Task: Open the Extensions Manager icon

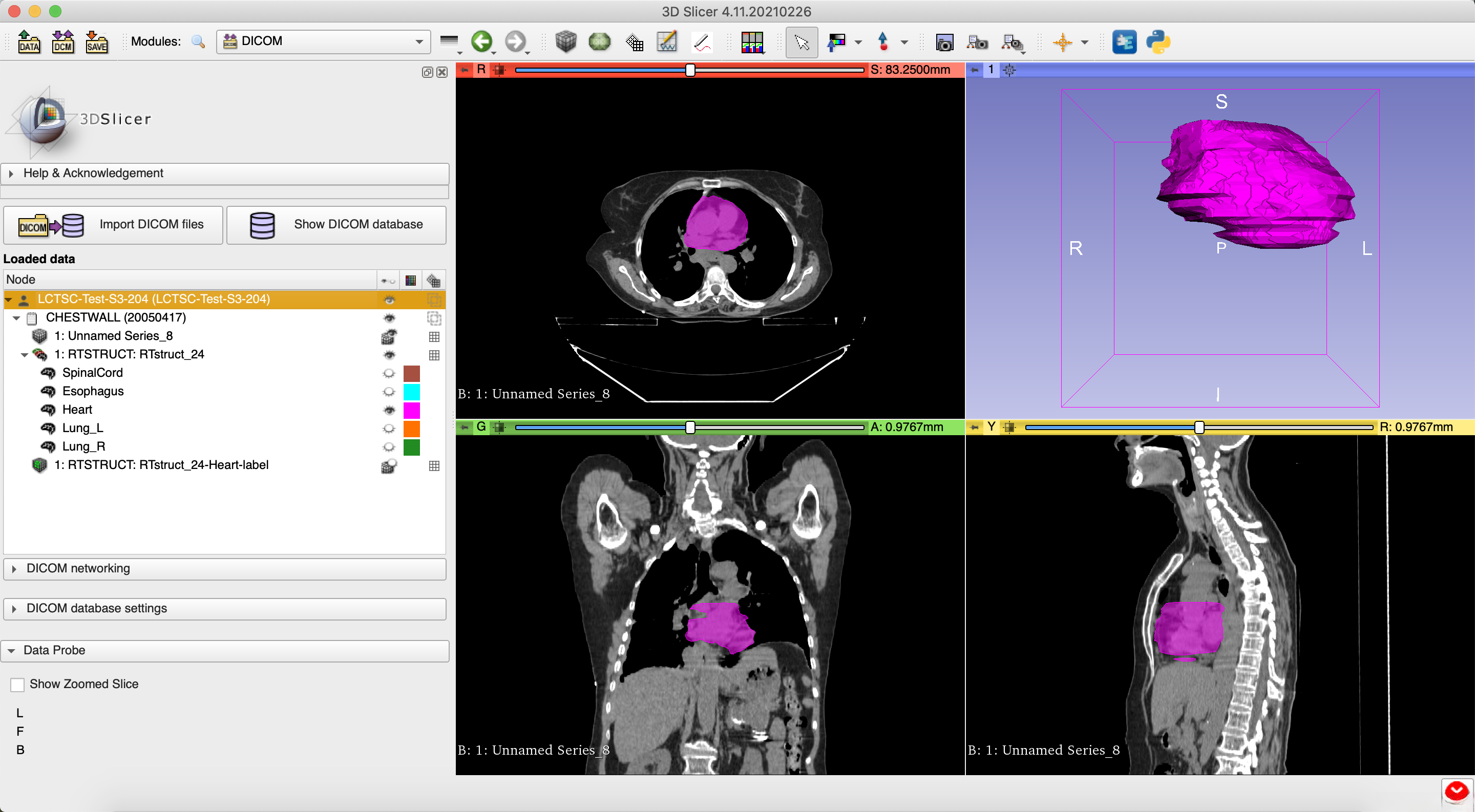Action: click(1124, 42)
